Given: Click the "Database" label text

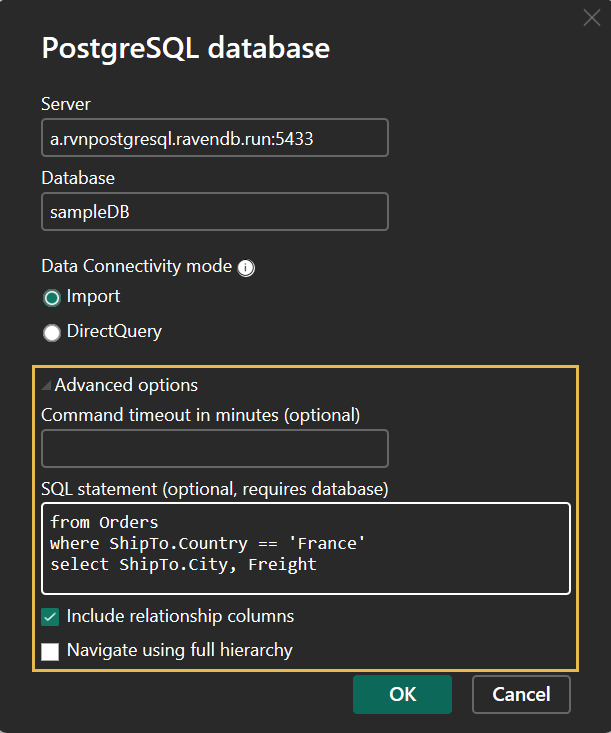Looking at the screenshot, I should (x=78, y=178).
